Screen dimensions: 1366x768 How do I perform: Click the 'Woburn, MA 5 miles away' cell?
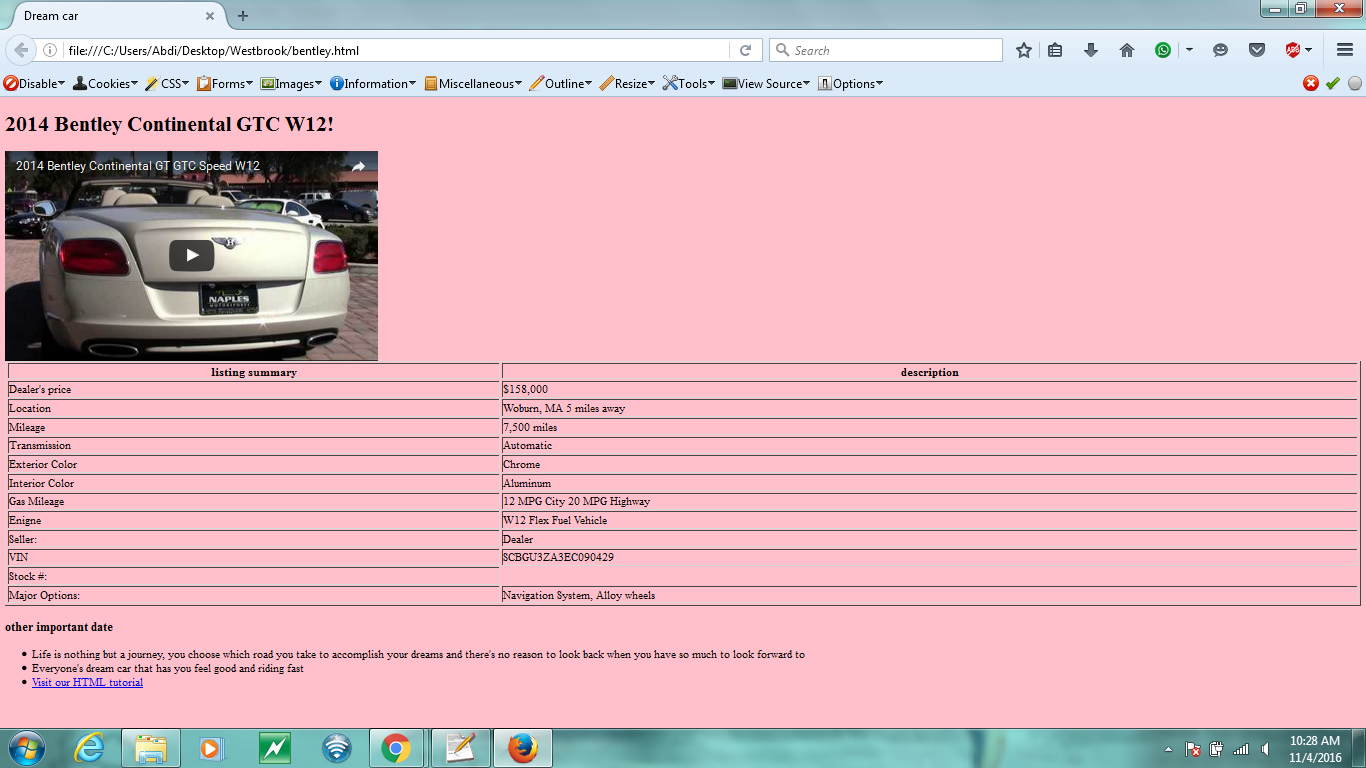coord(929,408)
